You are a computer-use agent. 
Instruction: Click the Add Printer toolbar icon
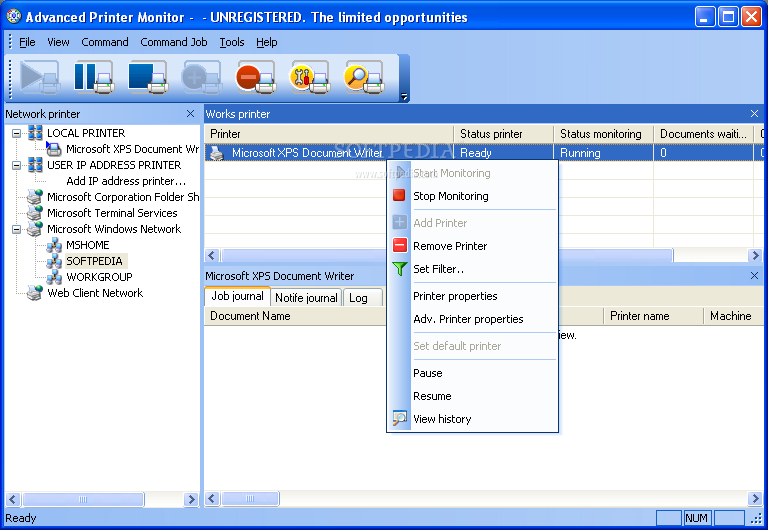[201, 78]
